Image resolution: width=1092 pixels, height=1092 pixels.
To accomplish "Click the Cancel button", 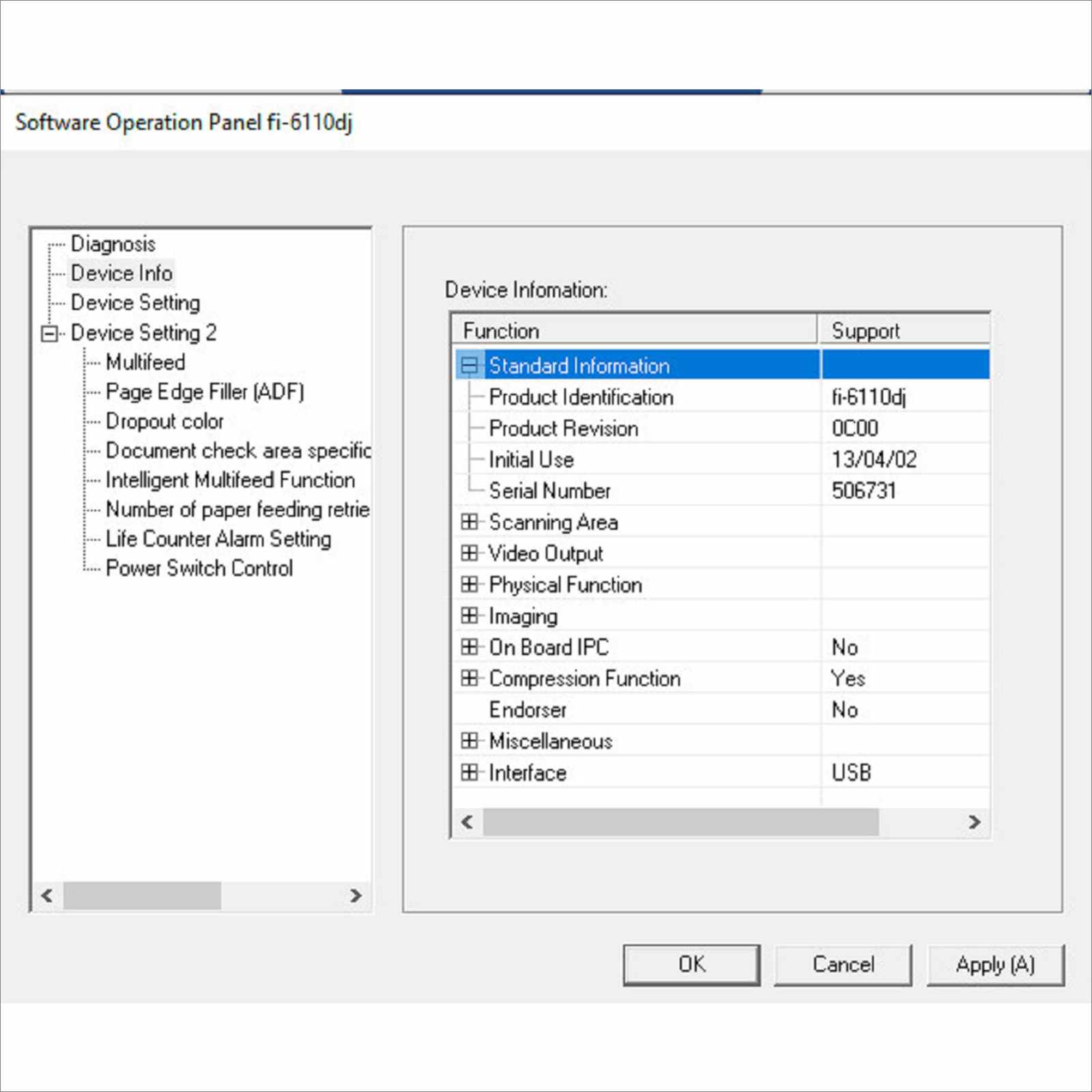I will click(843, 964).
